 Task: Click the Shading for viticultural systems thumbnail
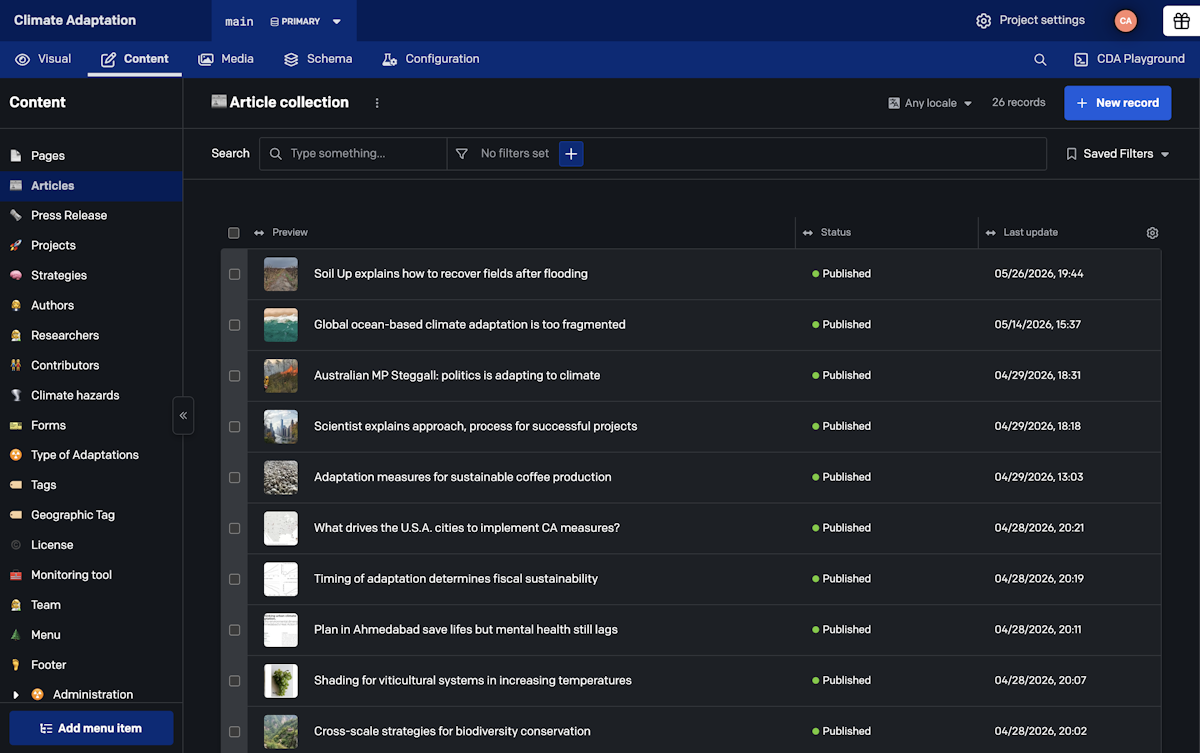coord(281,681)
